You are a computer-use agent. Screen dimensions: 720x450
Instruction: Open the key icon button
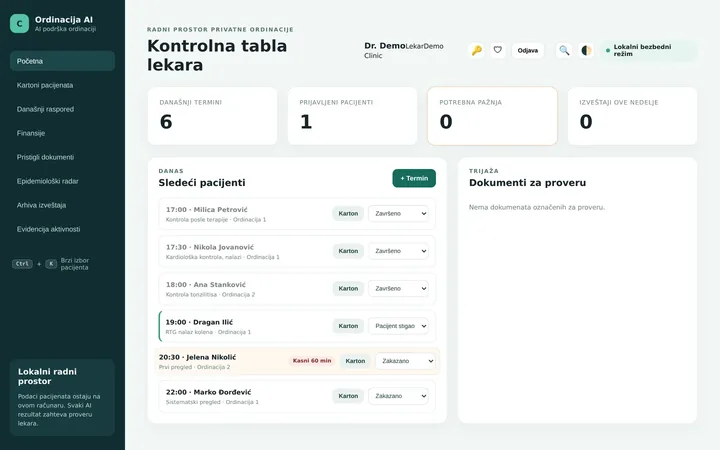(x=477, y=50)
